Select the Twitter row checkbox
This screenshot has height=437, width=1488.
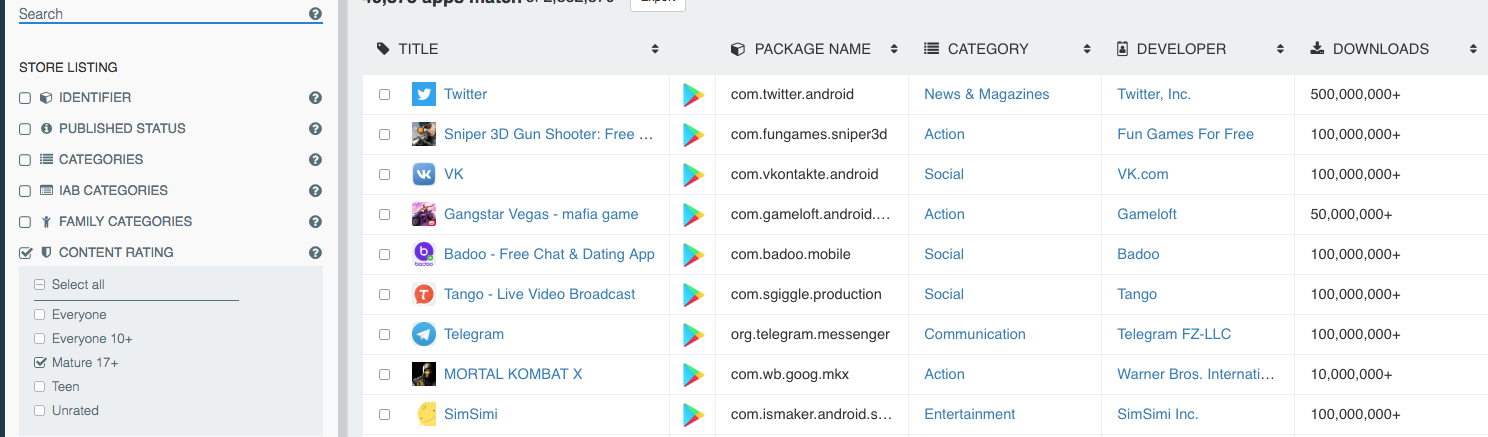384,94
